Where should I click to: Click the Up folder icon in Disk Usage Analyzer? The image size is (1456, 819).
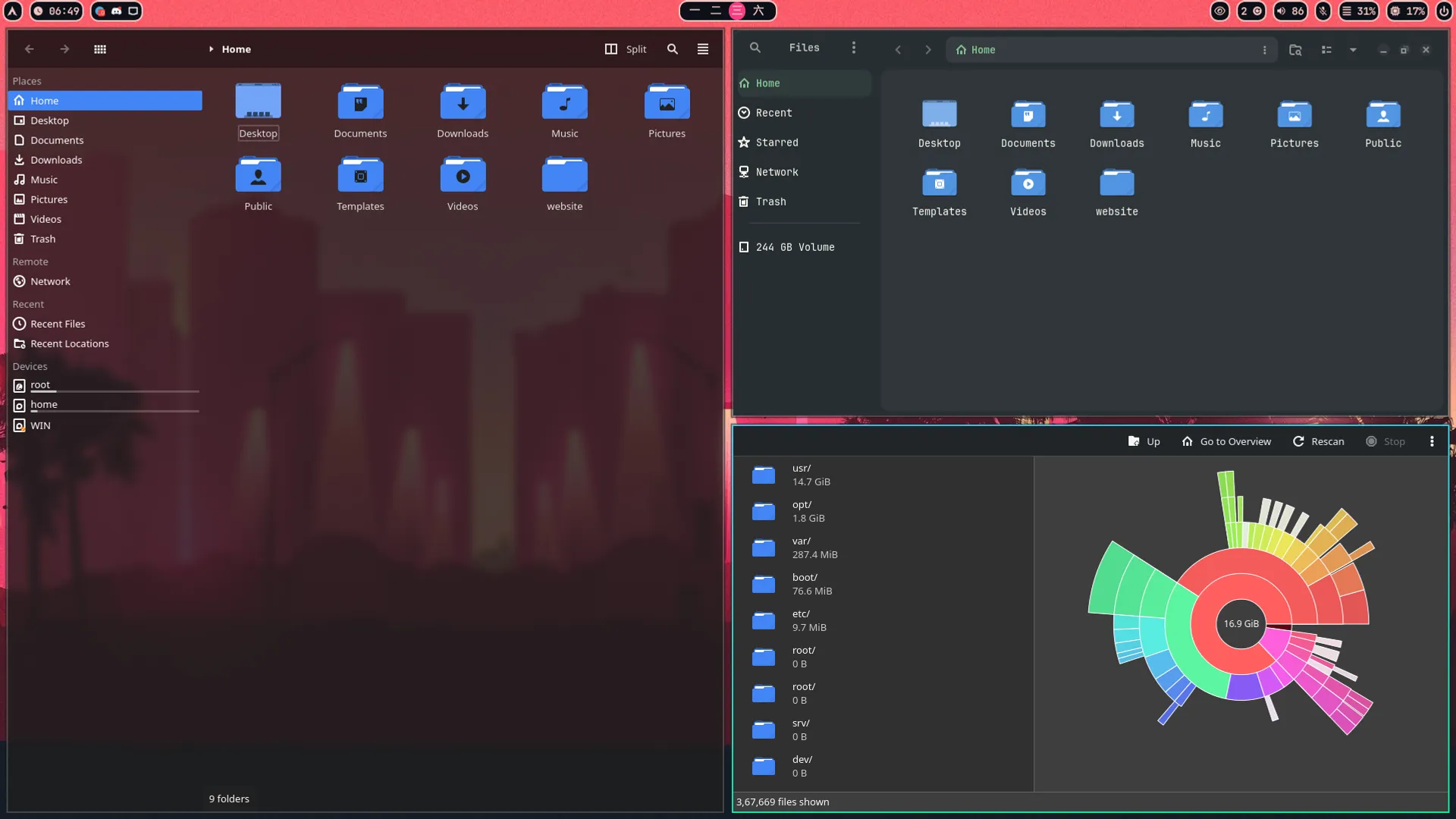[1133, 441]
